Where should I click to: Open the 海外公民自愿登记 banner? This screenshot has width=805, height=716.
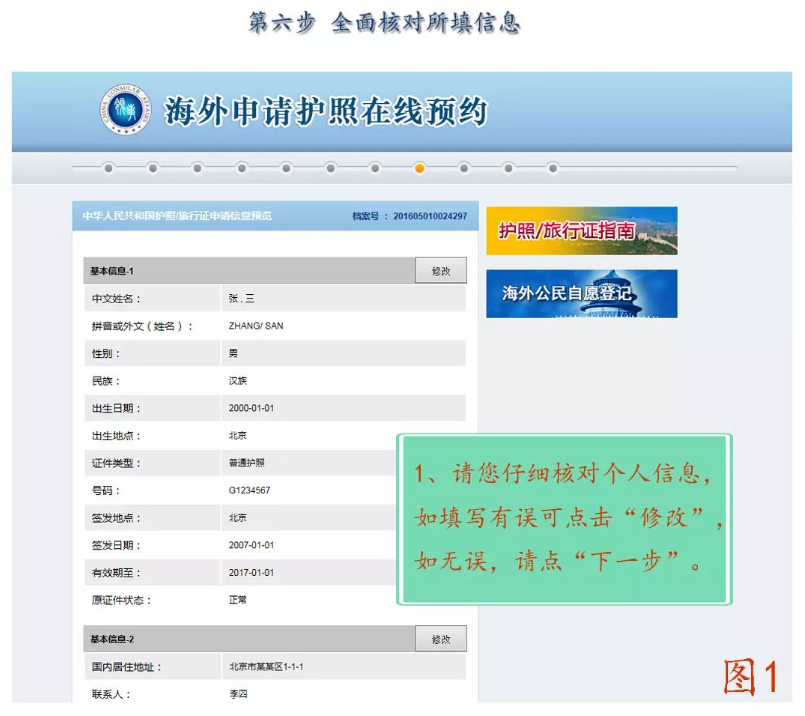[x=581, y=294]
